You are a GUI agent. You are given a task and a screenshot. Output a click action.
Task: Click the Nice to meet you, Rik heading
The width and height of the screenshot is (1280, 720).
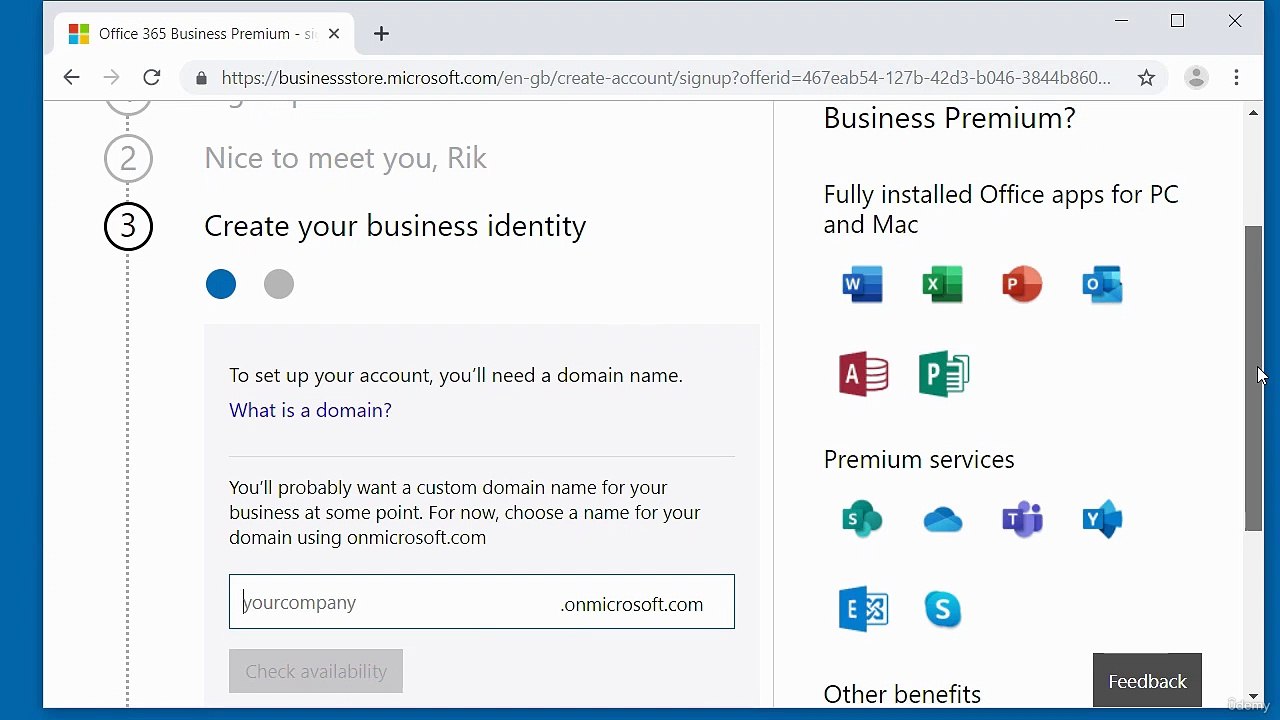point(345,158)
